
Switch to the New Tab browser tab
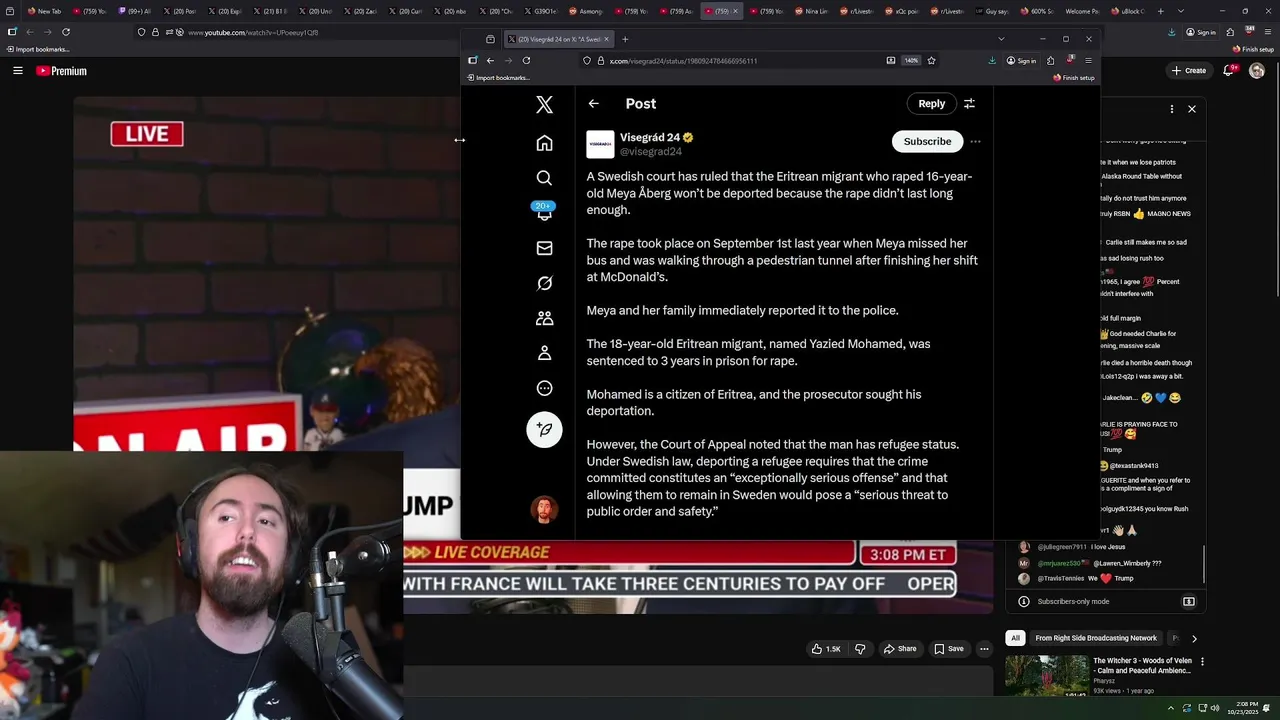(x=44, y=11)
